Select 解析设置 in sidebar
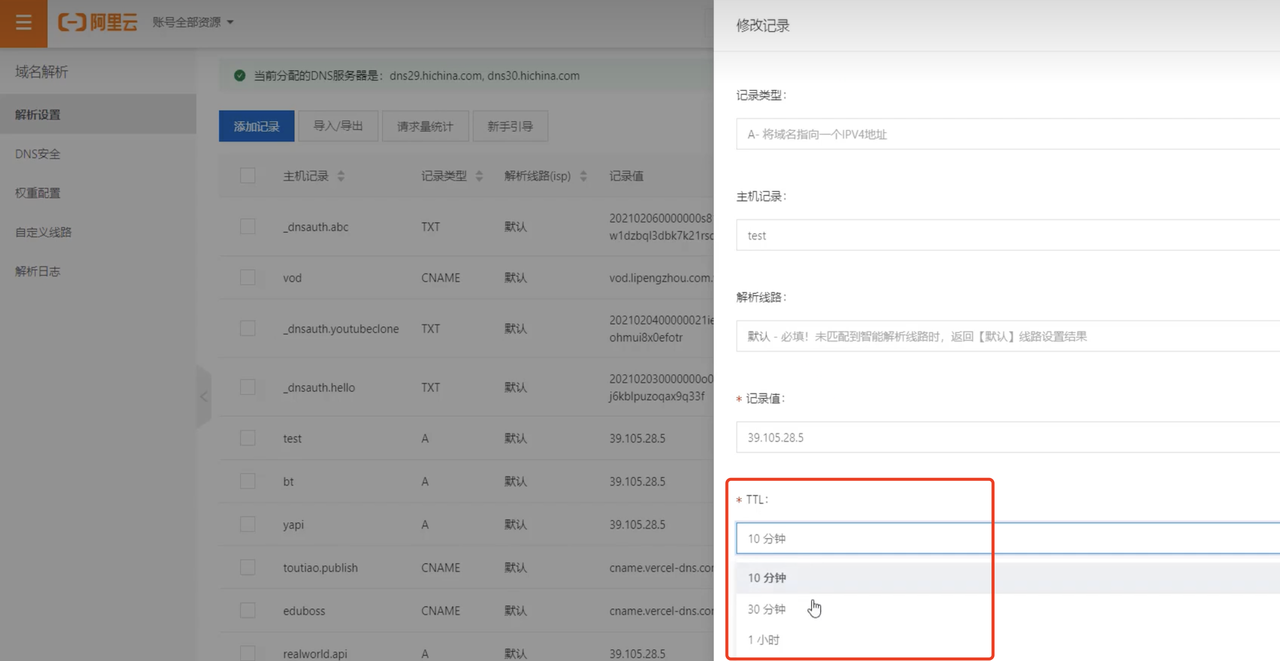Viewport: 1280px width, 661px height. pos(98,114)
